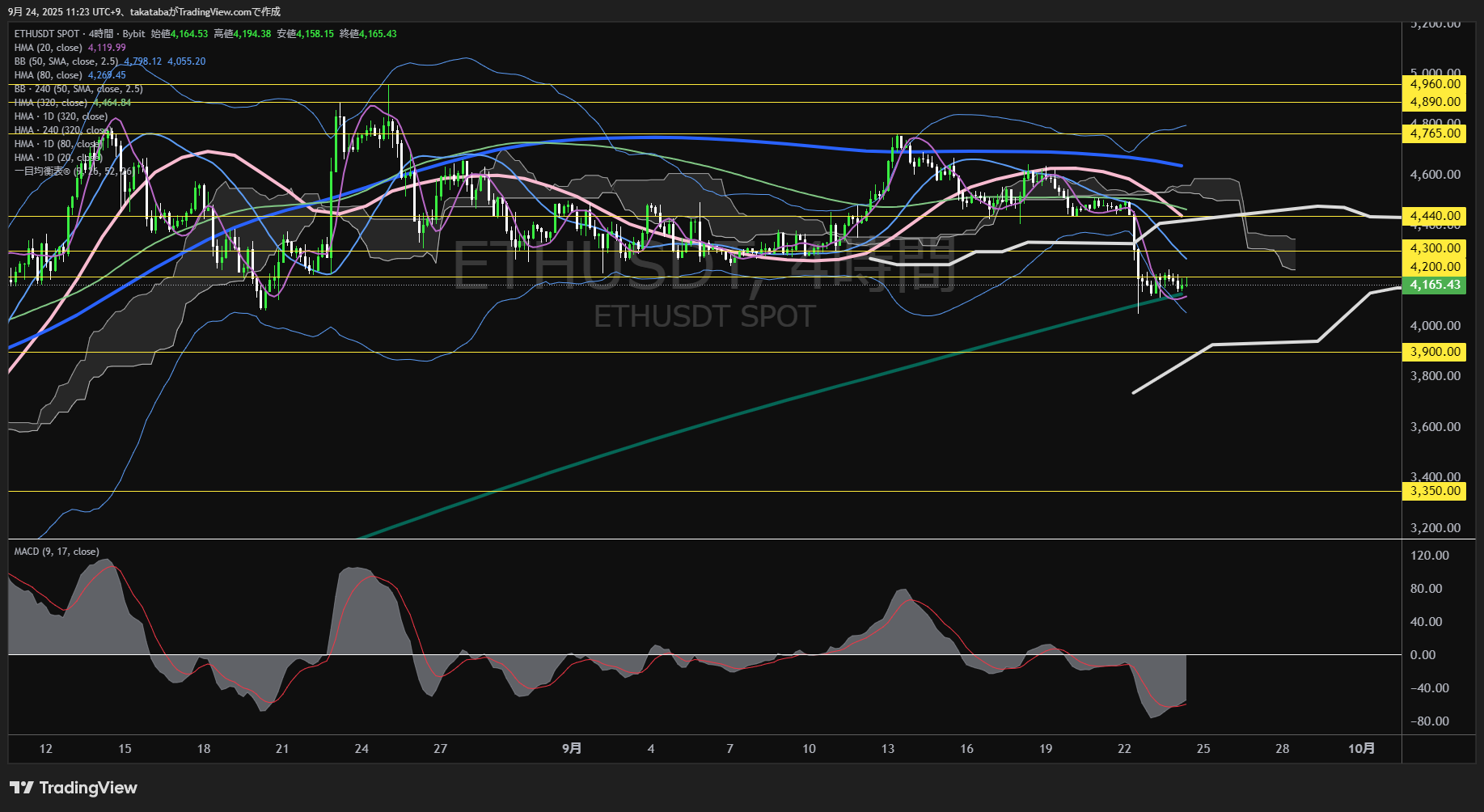1484x812 pixels.
Task: Click the BB lower value 4,055.20
Action: [x=187, y=61]
